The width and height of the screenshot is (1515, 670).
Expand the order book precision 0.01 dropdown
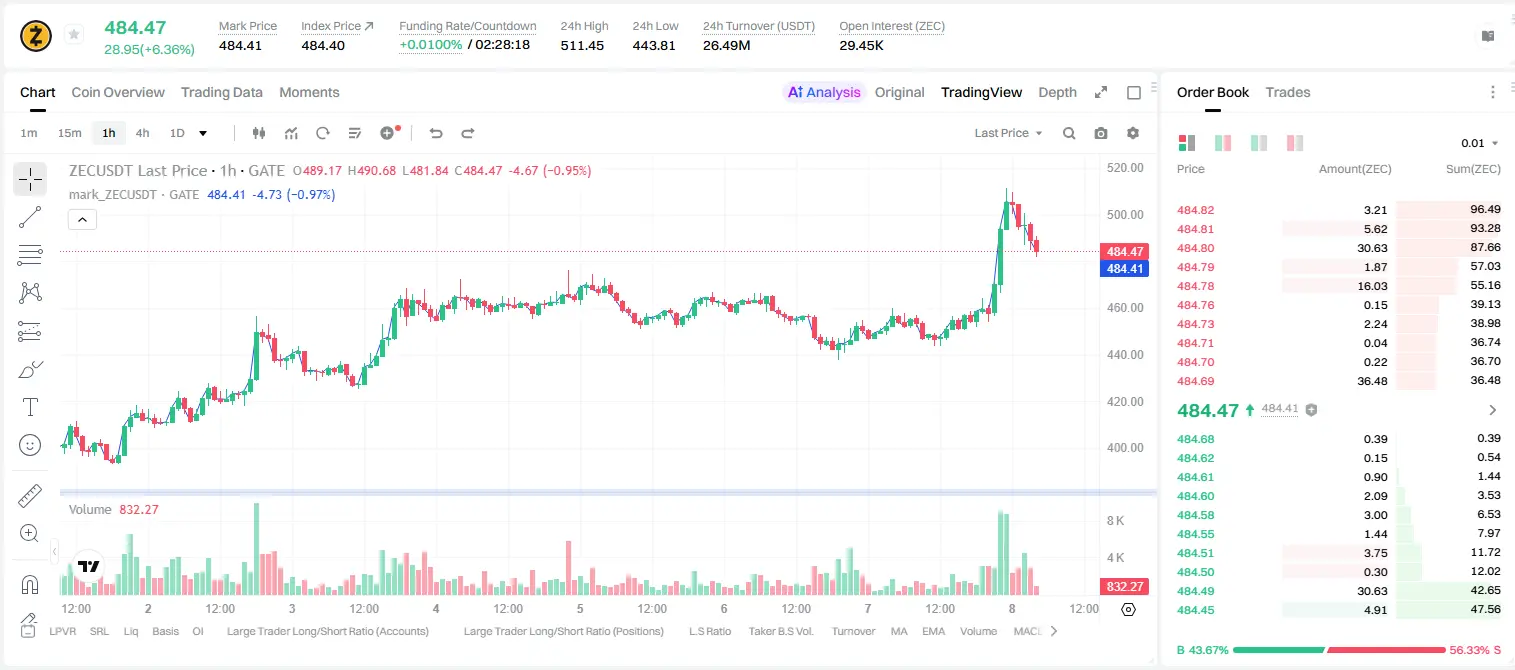(1480, 143)
